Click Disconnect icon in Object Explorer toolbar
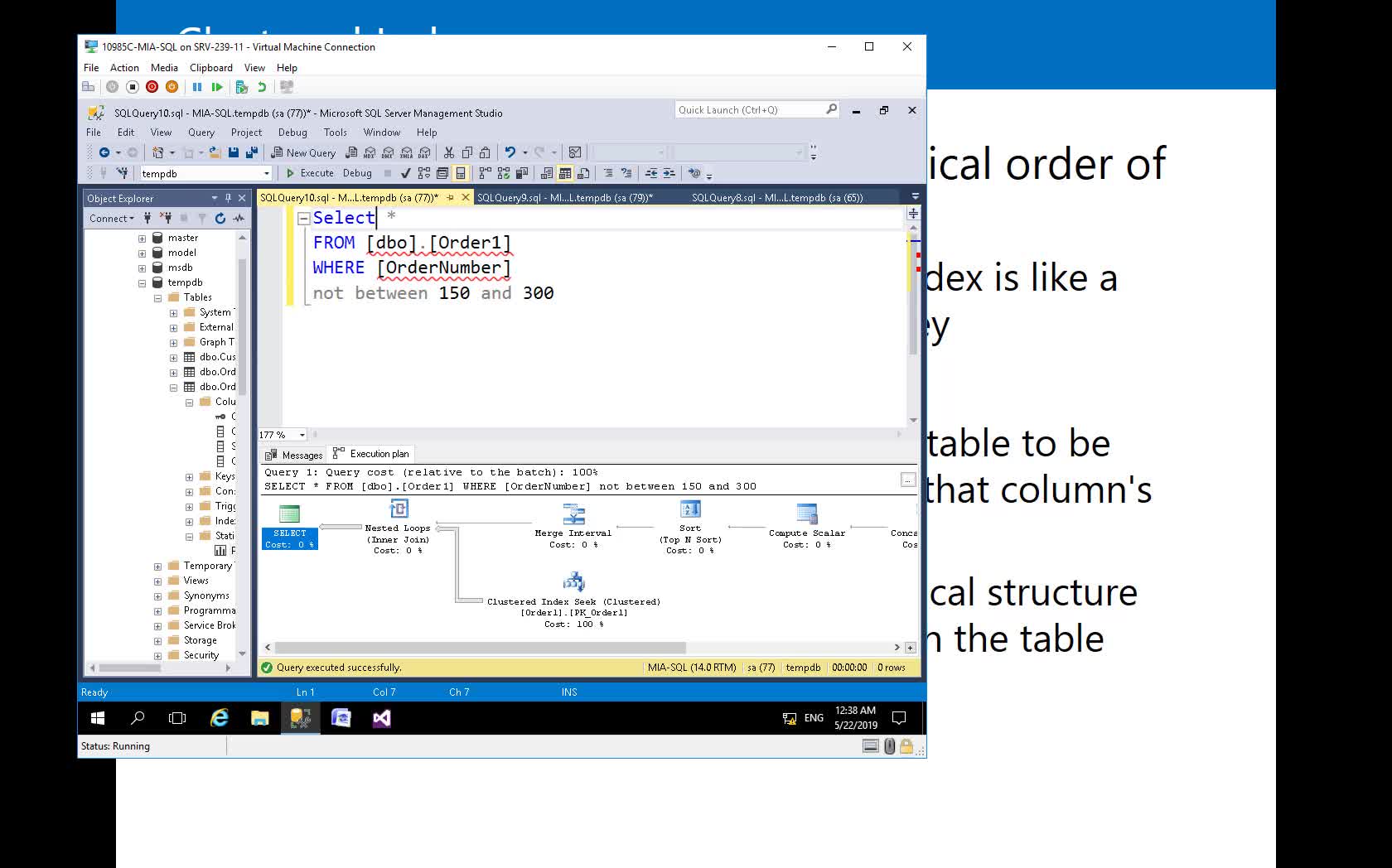1392x868 pixels. coord(165,219)
